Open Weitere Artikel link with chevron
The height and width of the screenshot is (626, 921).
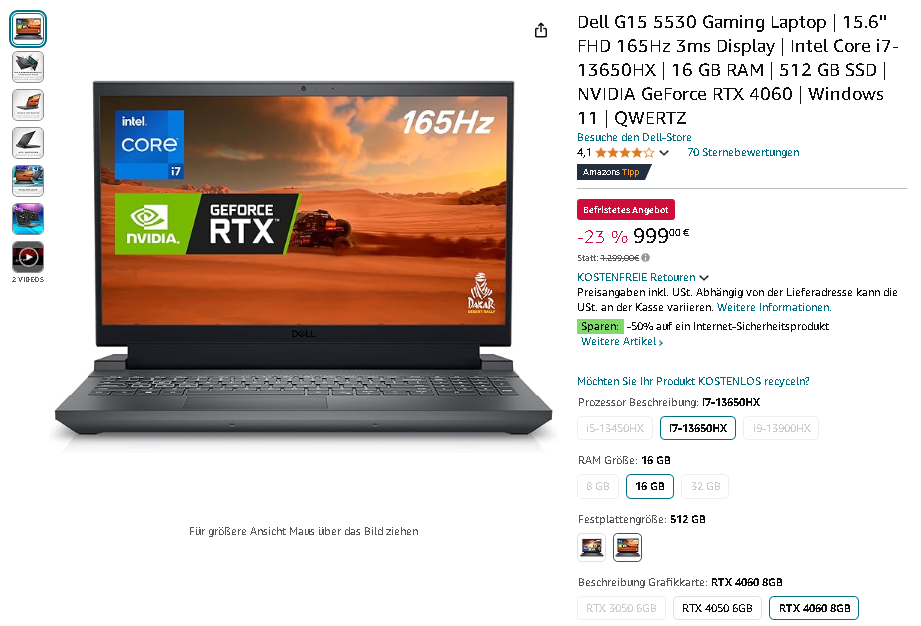[x=621, y=341]
